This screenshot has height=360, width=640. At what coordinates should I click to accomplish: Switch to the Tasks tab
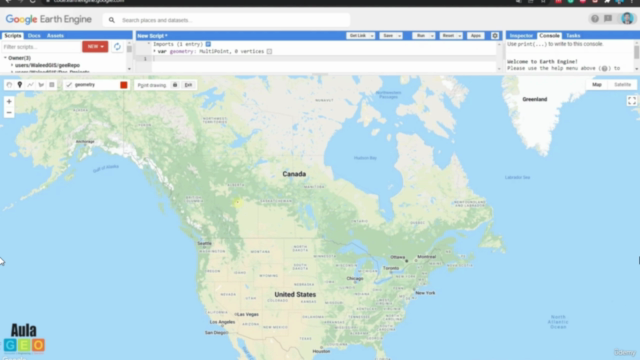573,36
